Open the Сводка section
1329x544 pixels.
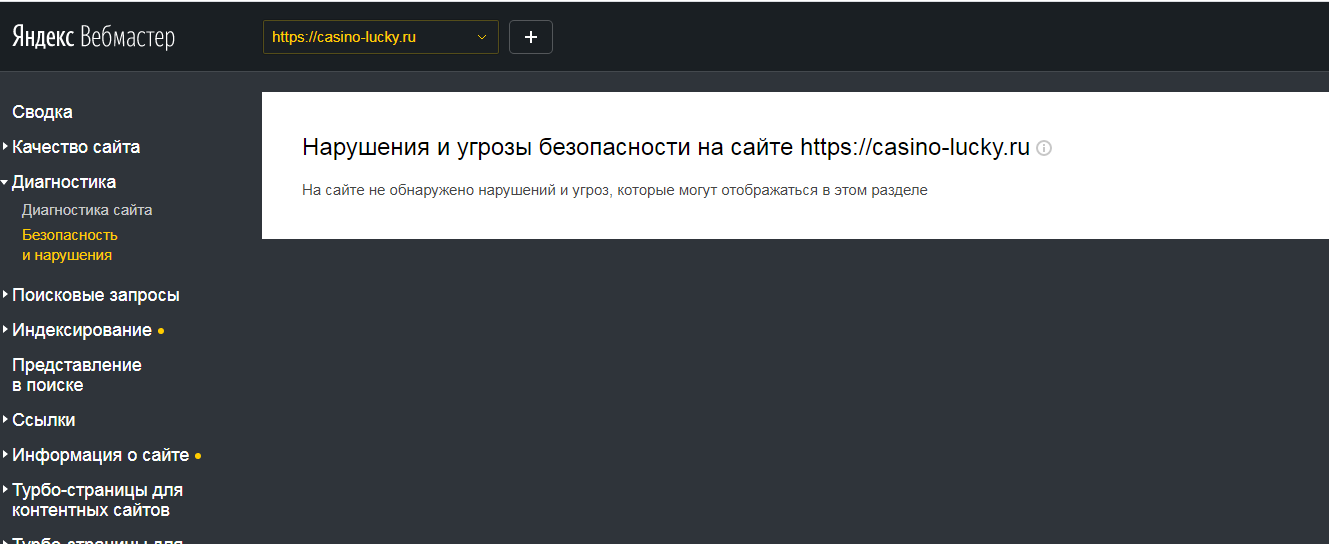[42, 112]
